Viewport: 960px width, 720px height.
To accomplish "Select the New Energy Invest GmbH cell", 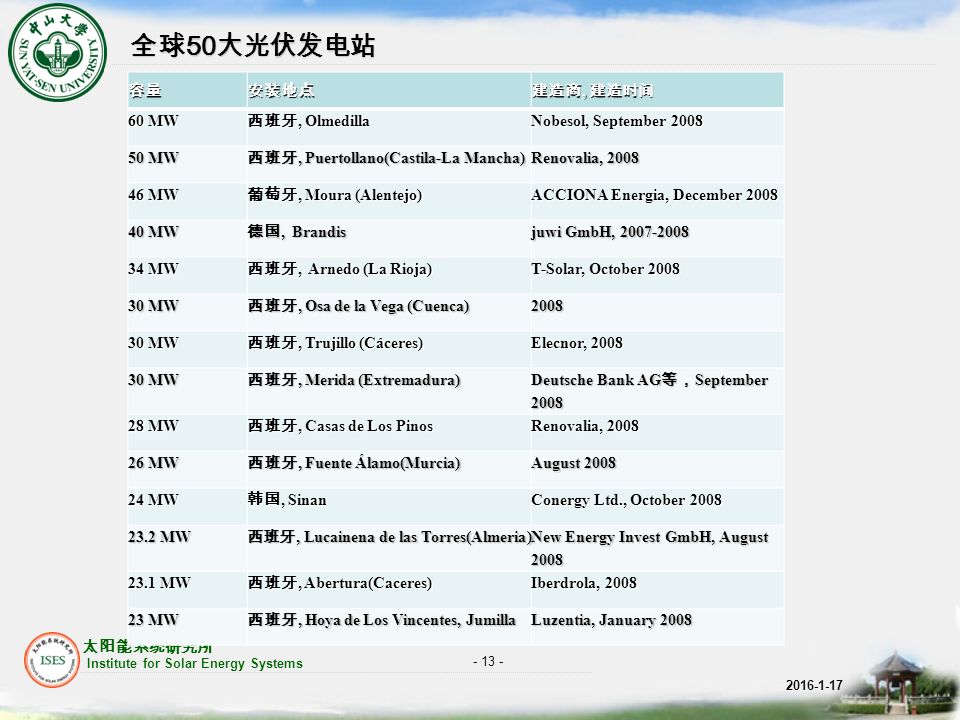I will click(657, 548).
